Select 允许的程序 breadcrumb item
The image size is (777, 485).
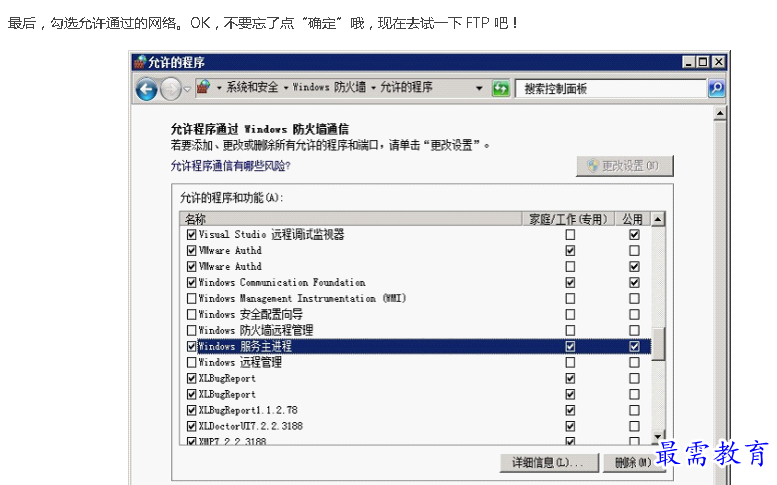pyautogui.click(x=406, y=88)
